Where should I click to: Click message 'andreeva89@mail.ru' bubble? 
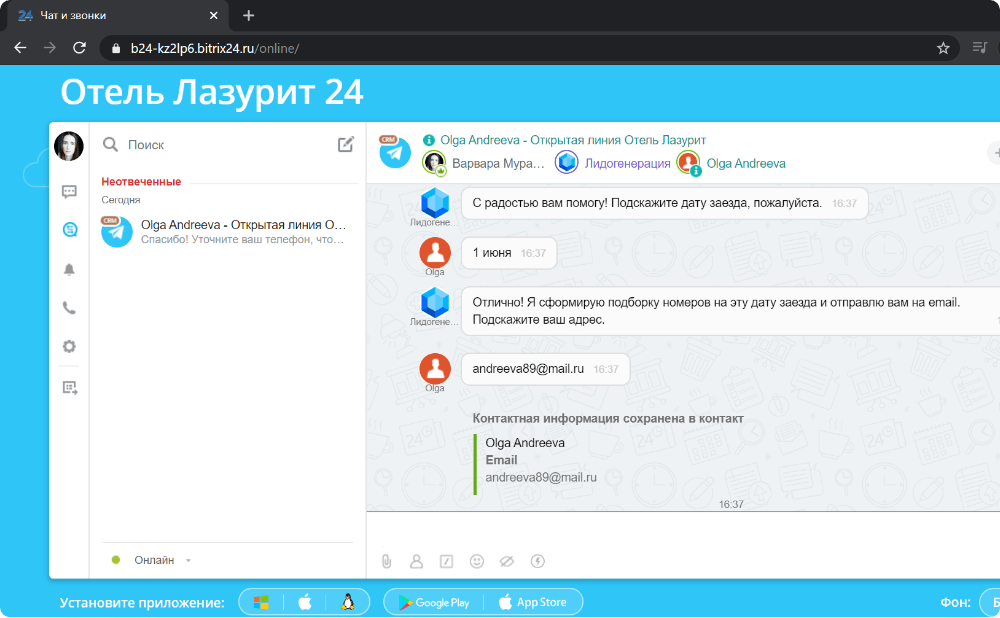point(545,369)
